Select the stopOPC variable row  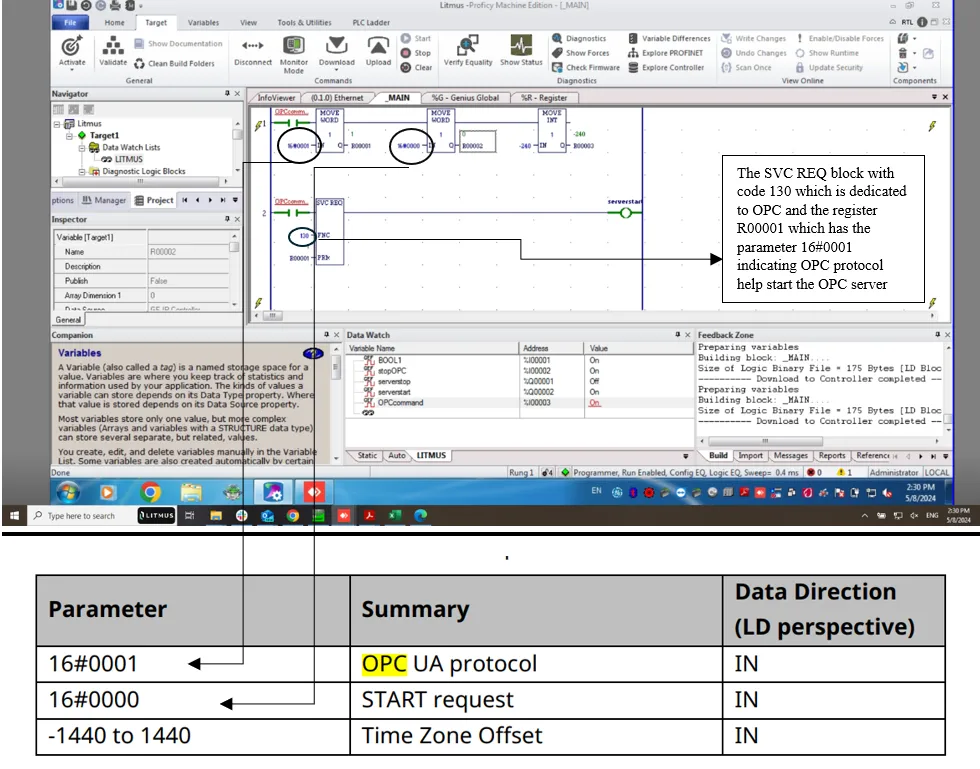pos(518,371)
